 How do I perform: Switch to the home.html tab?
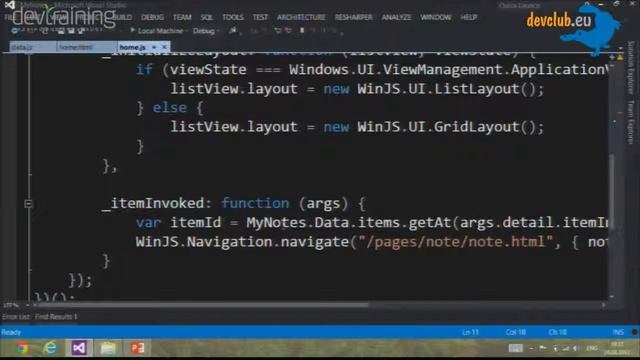pyautogui.click(x=86, y=47)
